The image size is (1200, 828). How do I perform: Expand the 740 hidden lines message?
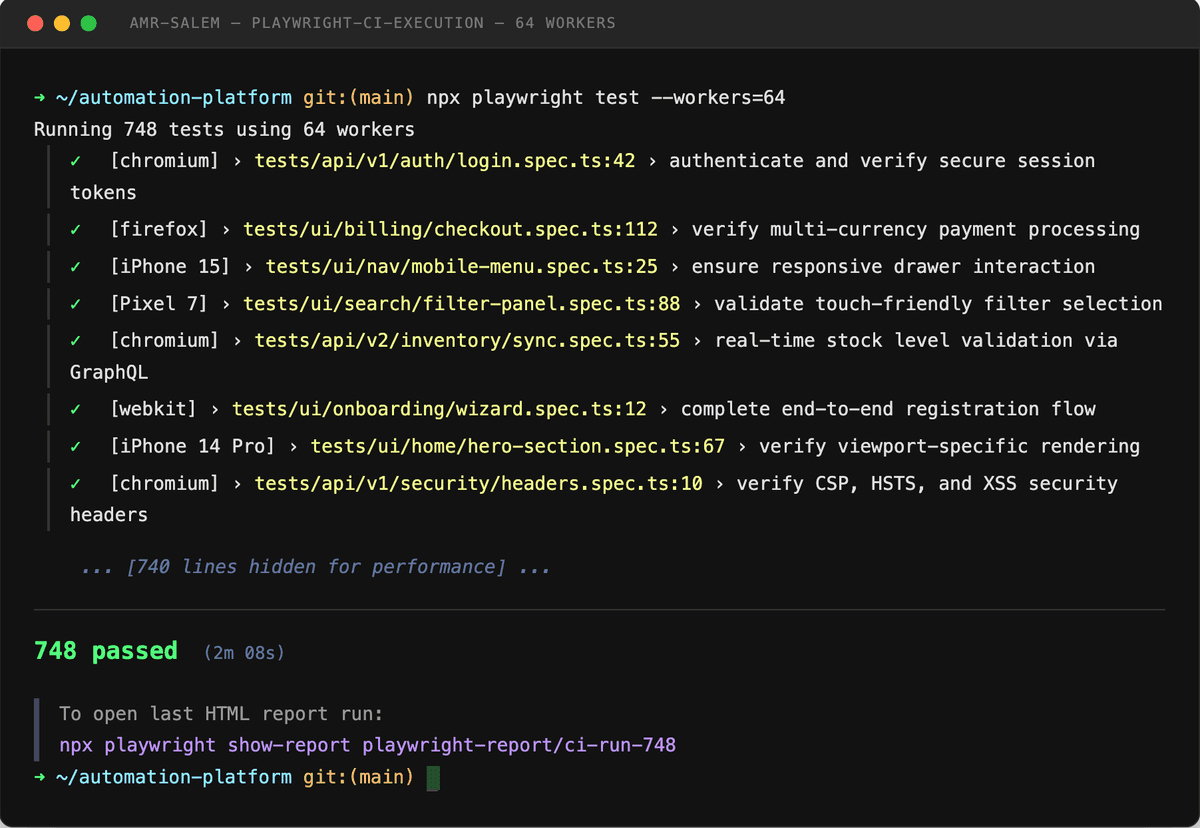(x=315, y=567)
